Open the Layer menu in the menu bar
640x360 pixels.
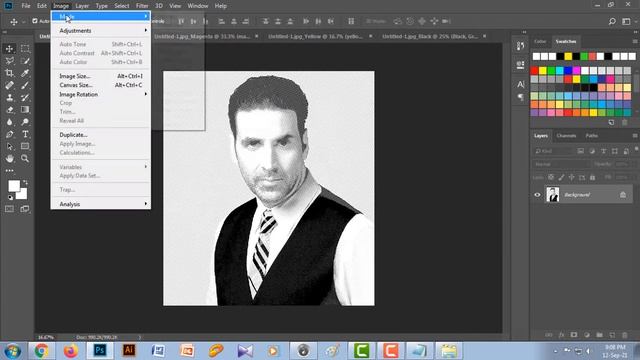pos(82,6)
